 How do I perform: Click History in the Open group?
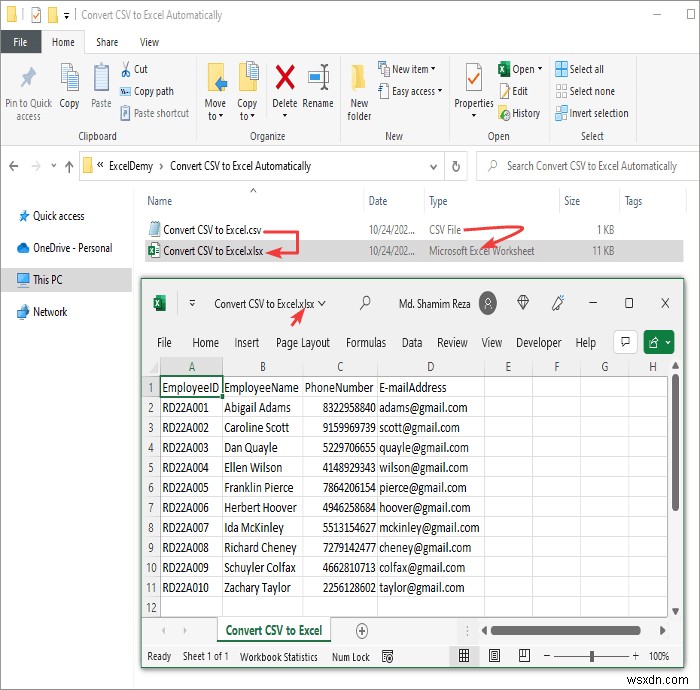pyautogui.click(x=519, y=113)
